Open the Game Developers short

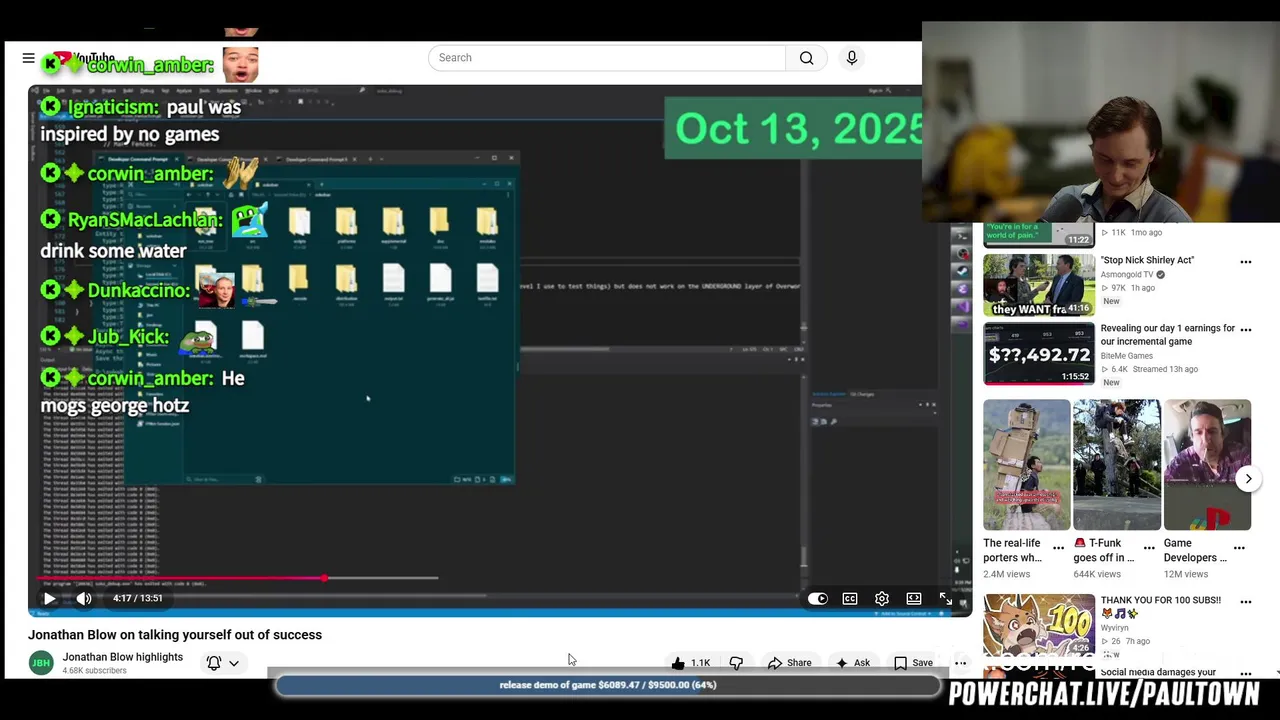coord(1207,465)
